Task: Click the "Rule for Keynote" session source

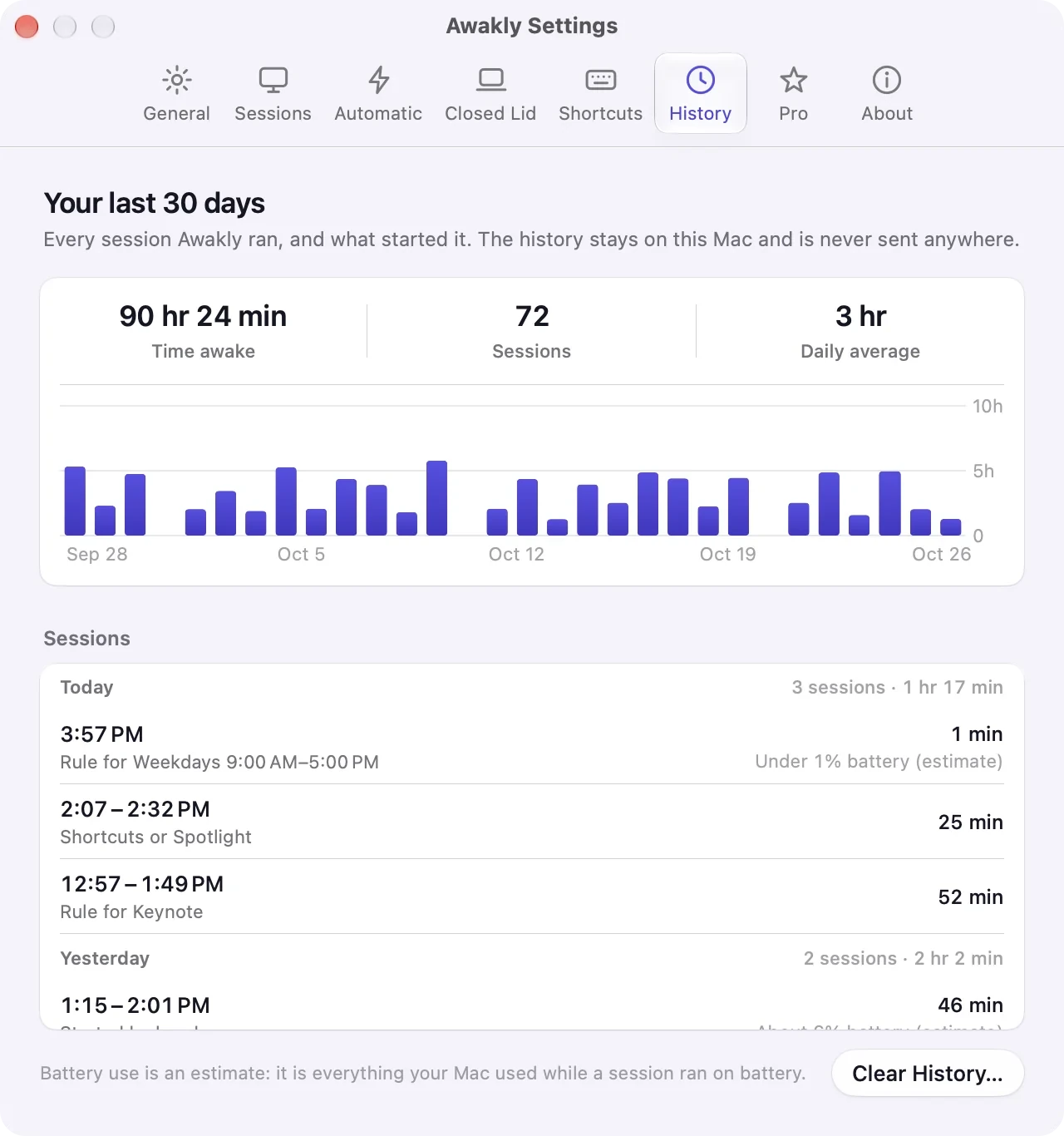Action: point(131,911)
